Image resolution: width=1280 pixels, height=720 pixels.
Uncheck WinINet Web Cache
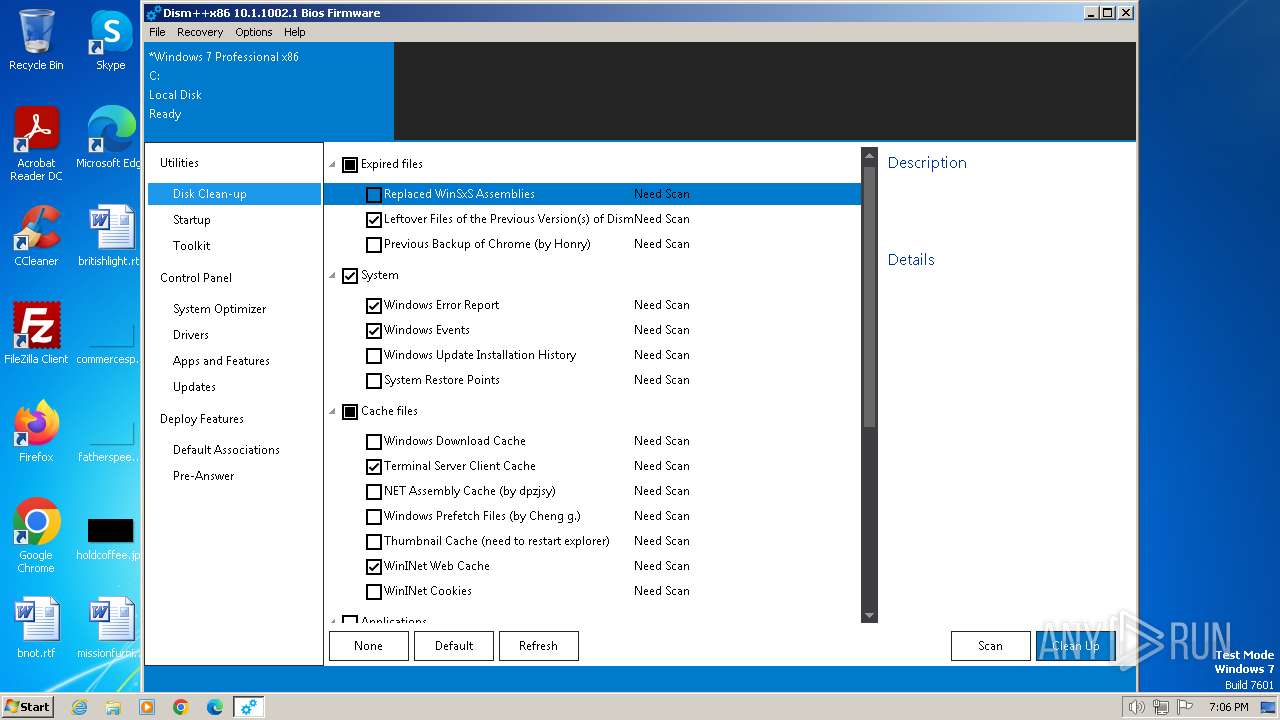[x=374, y=567]
